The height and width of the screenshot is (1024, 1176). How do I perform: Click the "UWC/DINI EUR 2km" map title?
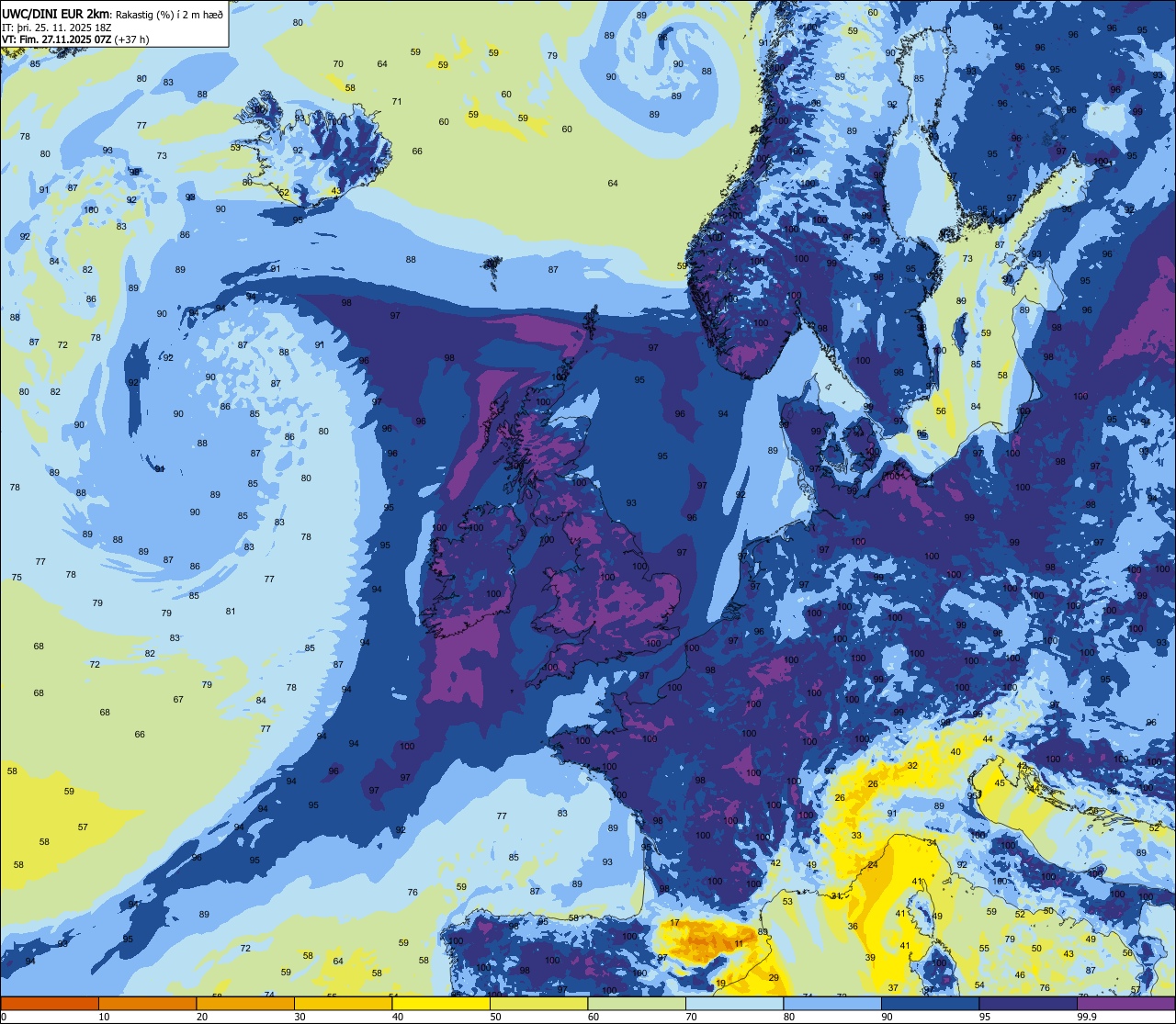pyautogui.click(x=55, y=13)
